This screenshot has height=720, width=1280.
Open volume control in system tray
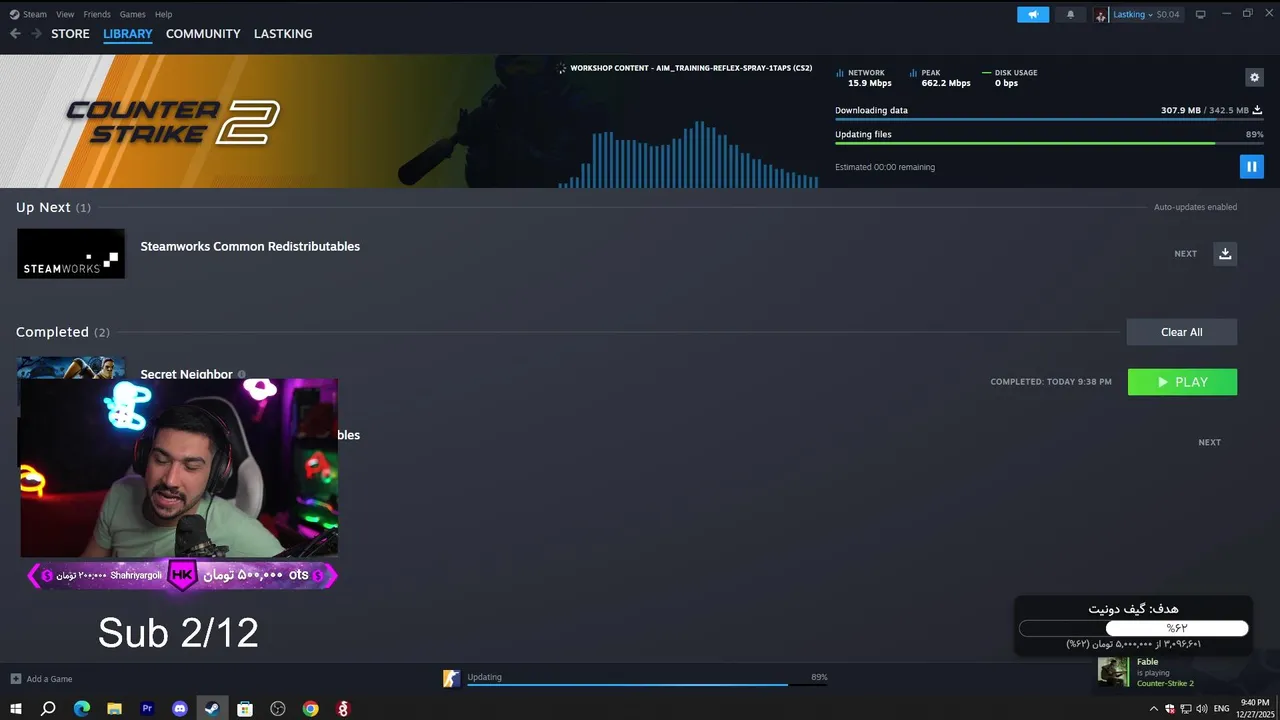click(x=1201, y=709)
